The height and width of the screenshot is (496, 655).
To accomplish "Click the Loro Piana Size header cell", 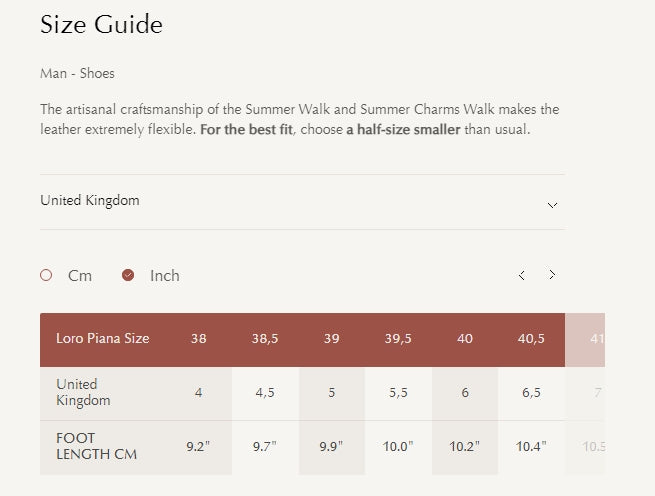I will pos(103,339).
